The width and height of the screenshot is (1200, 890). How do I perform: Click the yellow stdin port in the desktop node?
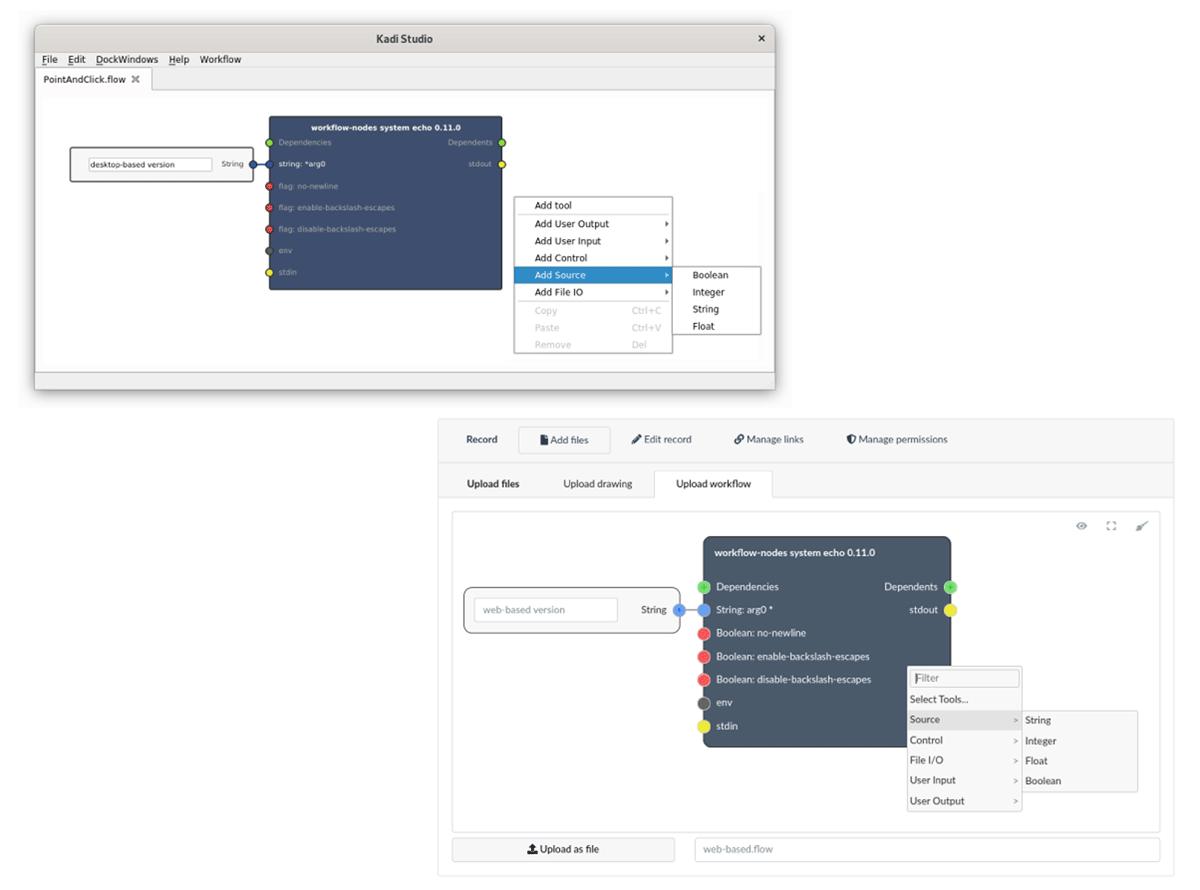pyautogui.click(x=269, y=272)
